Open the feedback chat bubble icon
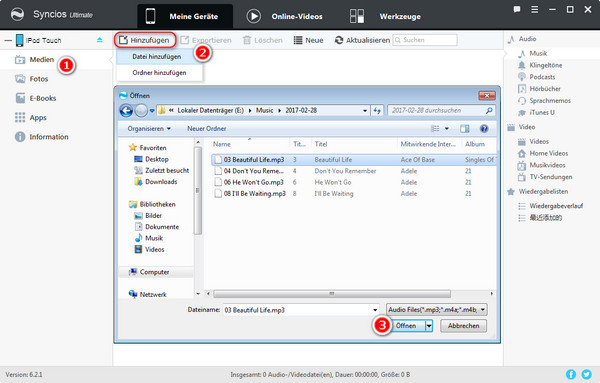Screen dimensions: 600x383 pos(517,10)
